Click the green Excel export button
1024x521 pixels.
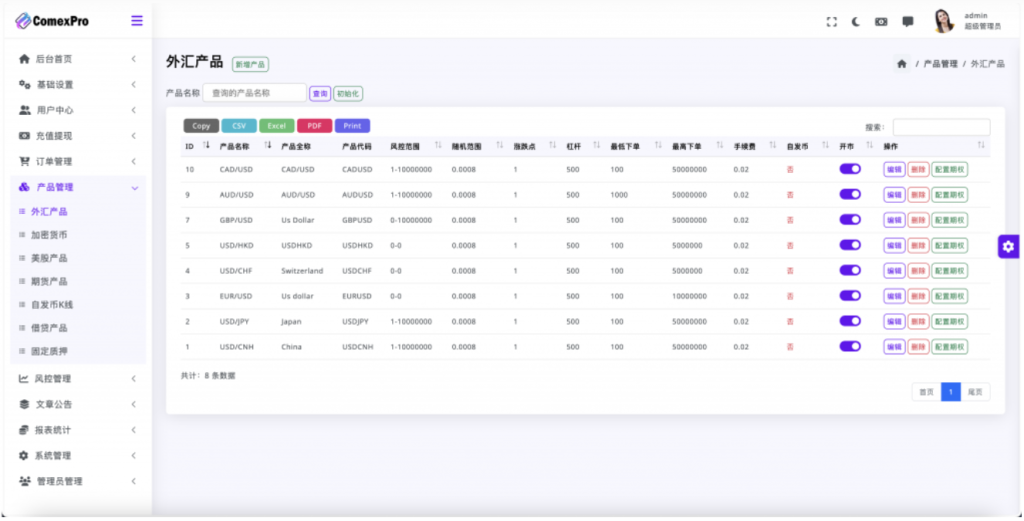[277, 126]
